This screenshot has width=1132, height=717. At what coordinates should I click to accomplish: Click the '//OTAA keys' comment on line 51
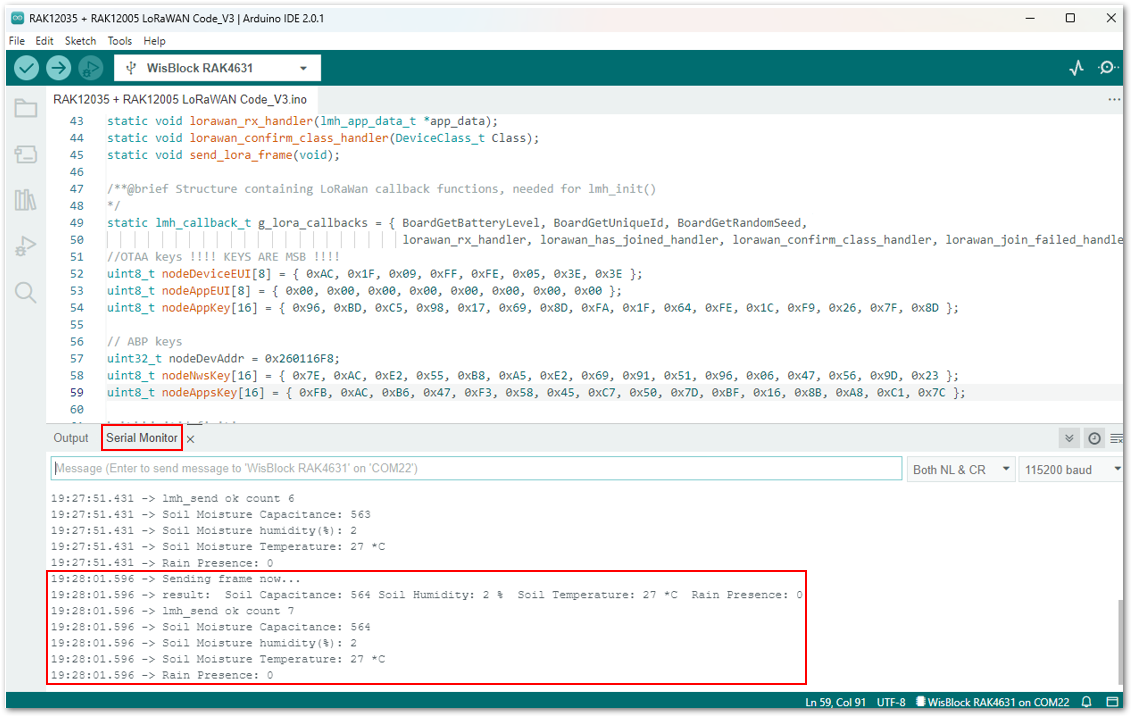(x=223, y=257)
